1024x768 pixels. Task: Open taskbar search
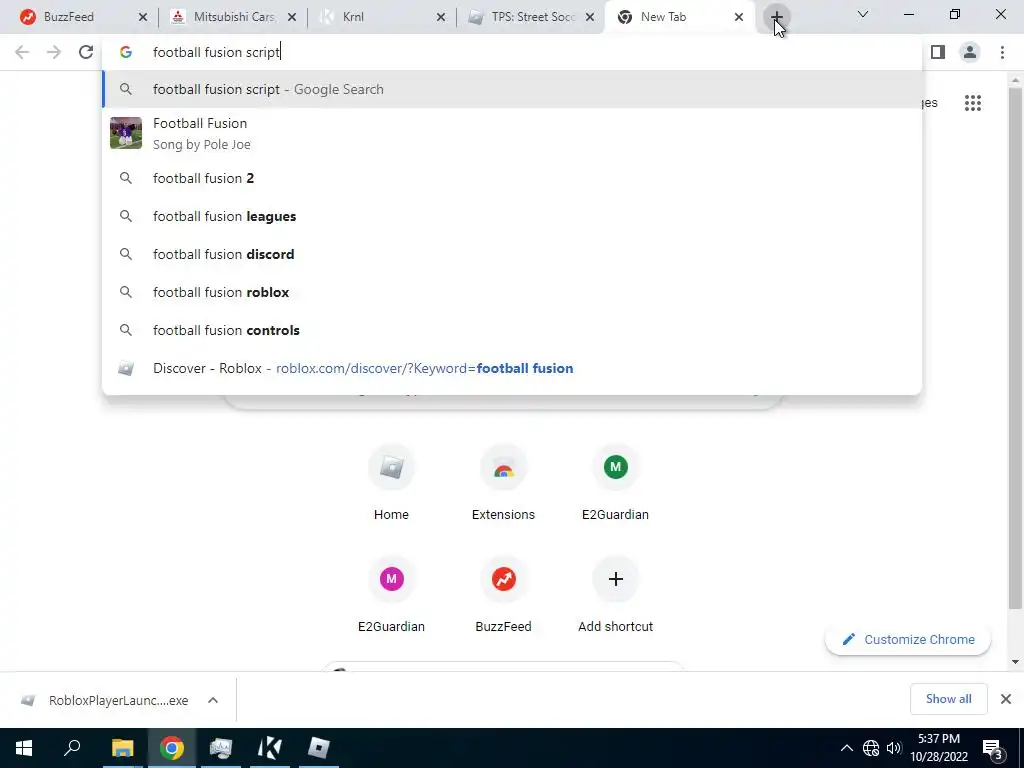(72, 748)
